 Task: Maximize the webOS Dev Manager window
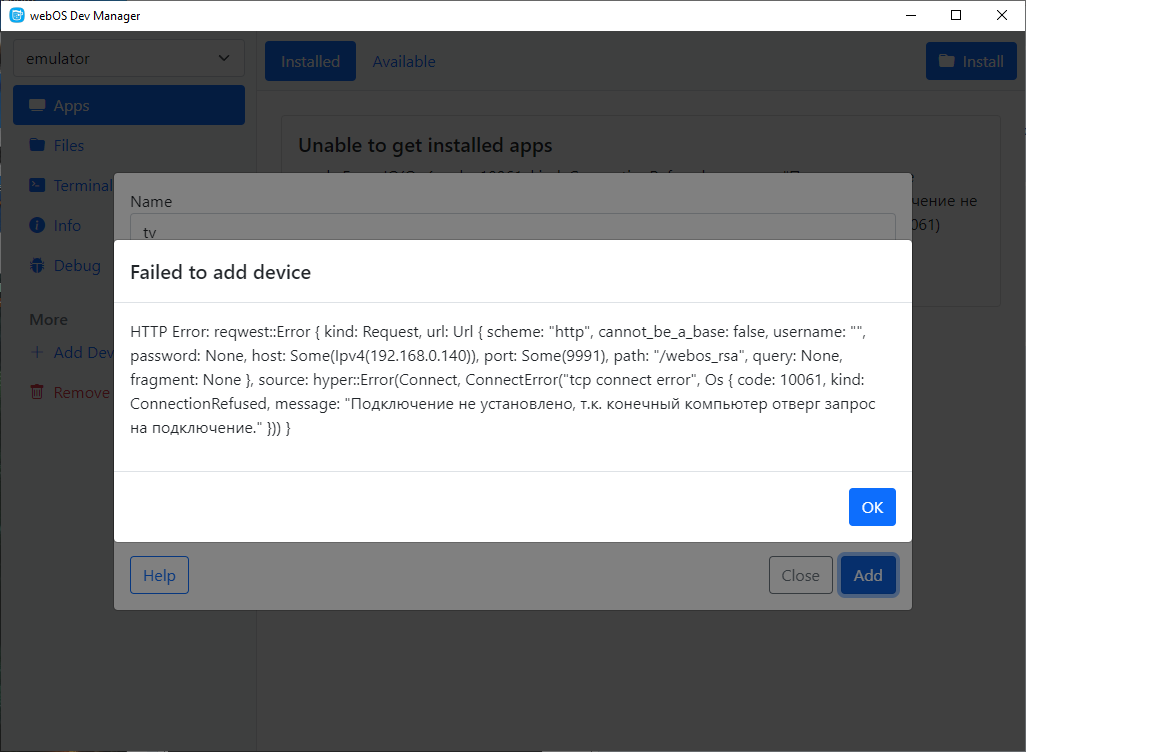coord(956,15)
